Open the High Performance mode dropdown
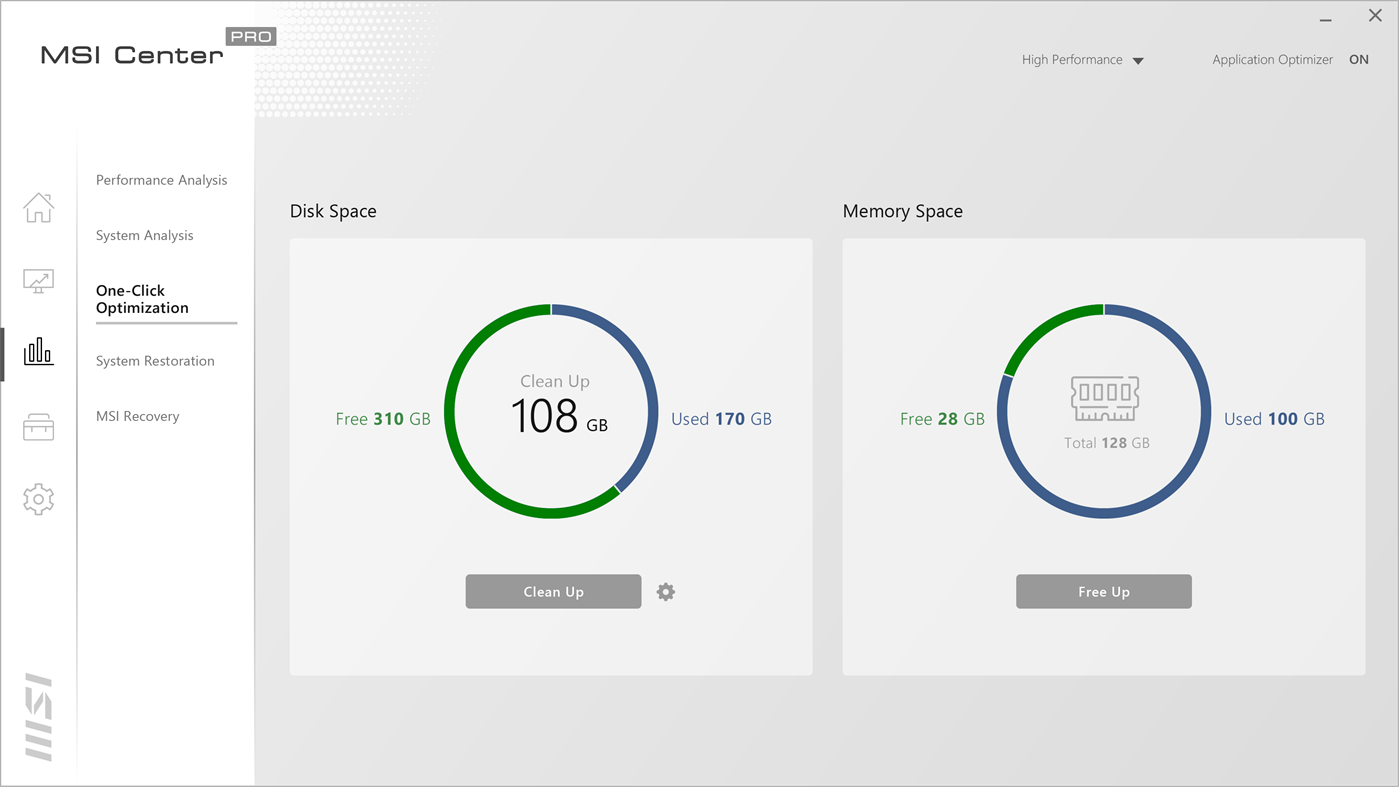Image resolution: width=1399 pixels, height=787 pixels. click(x=1083, y=59)
